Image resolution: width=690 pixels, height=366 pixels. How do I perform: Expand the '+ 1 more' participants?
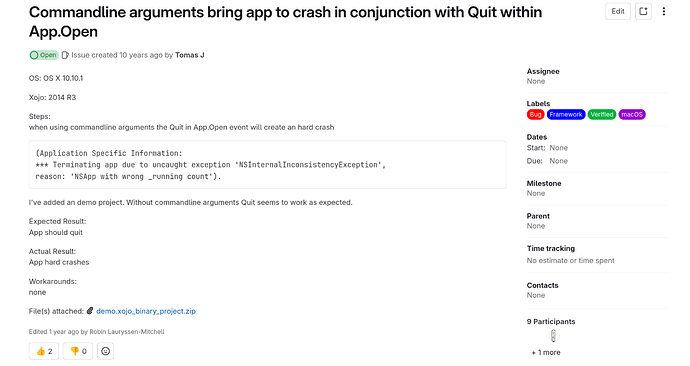546,352
